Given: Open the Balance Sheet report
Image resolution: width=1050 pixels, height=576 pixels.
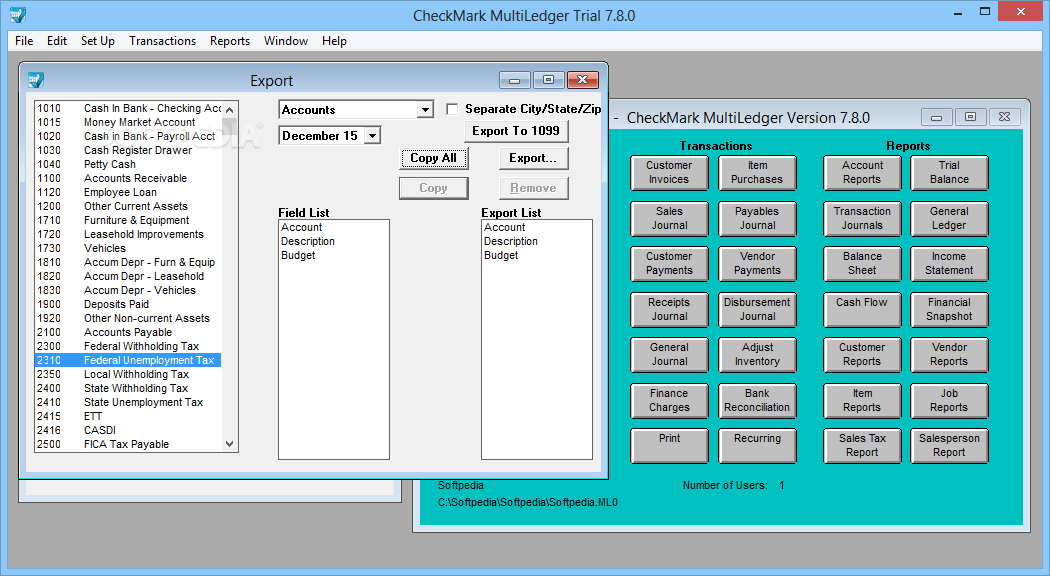Looking at the screenshot, I should point(862,263).
